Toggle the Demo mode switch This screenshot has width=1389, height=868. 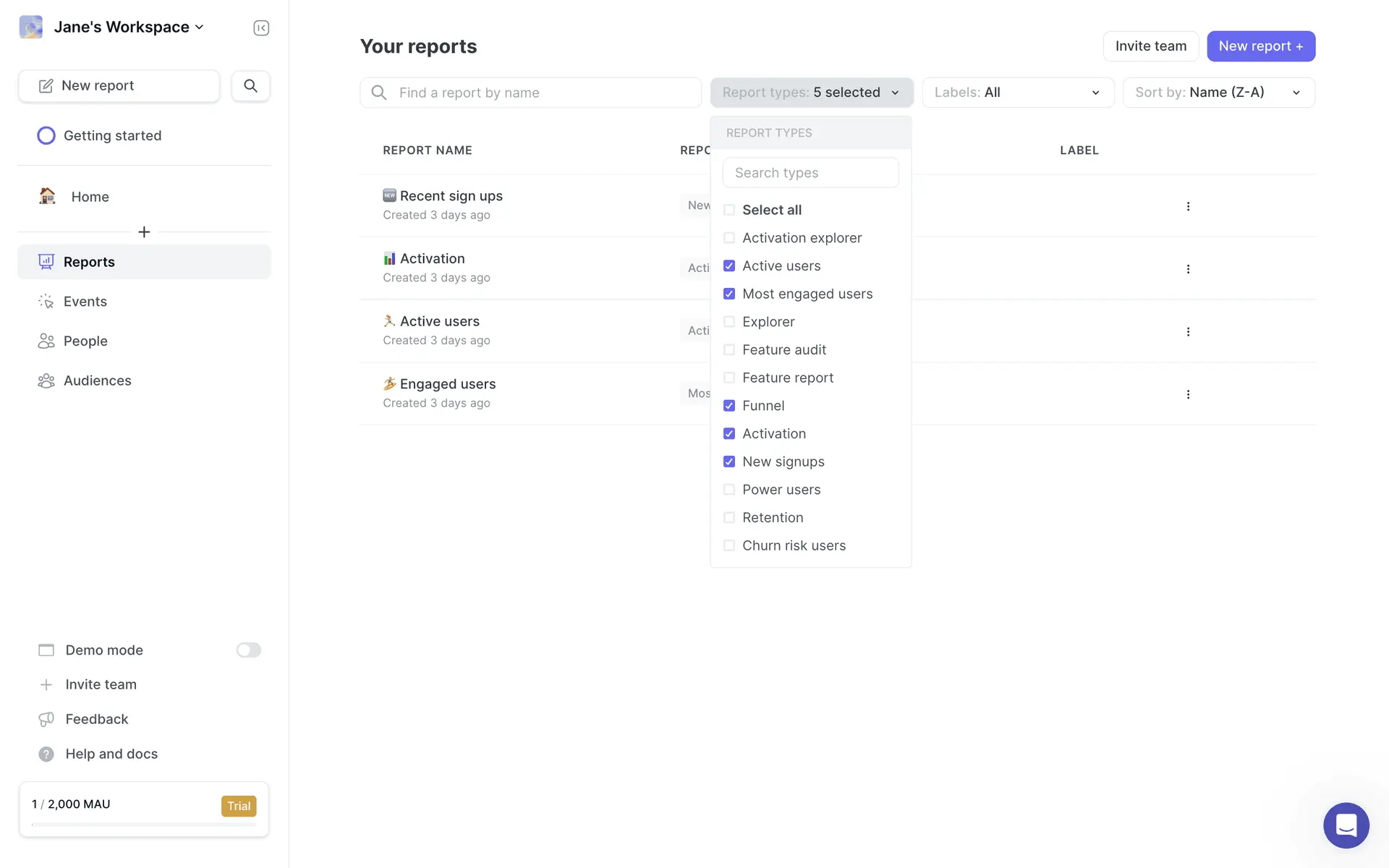pos(248,650)
